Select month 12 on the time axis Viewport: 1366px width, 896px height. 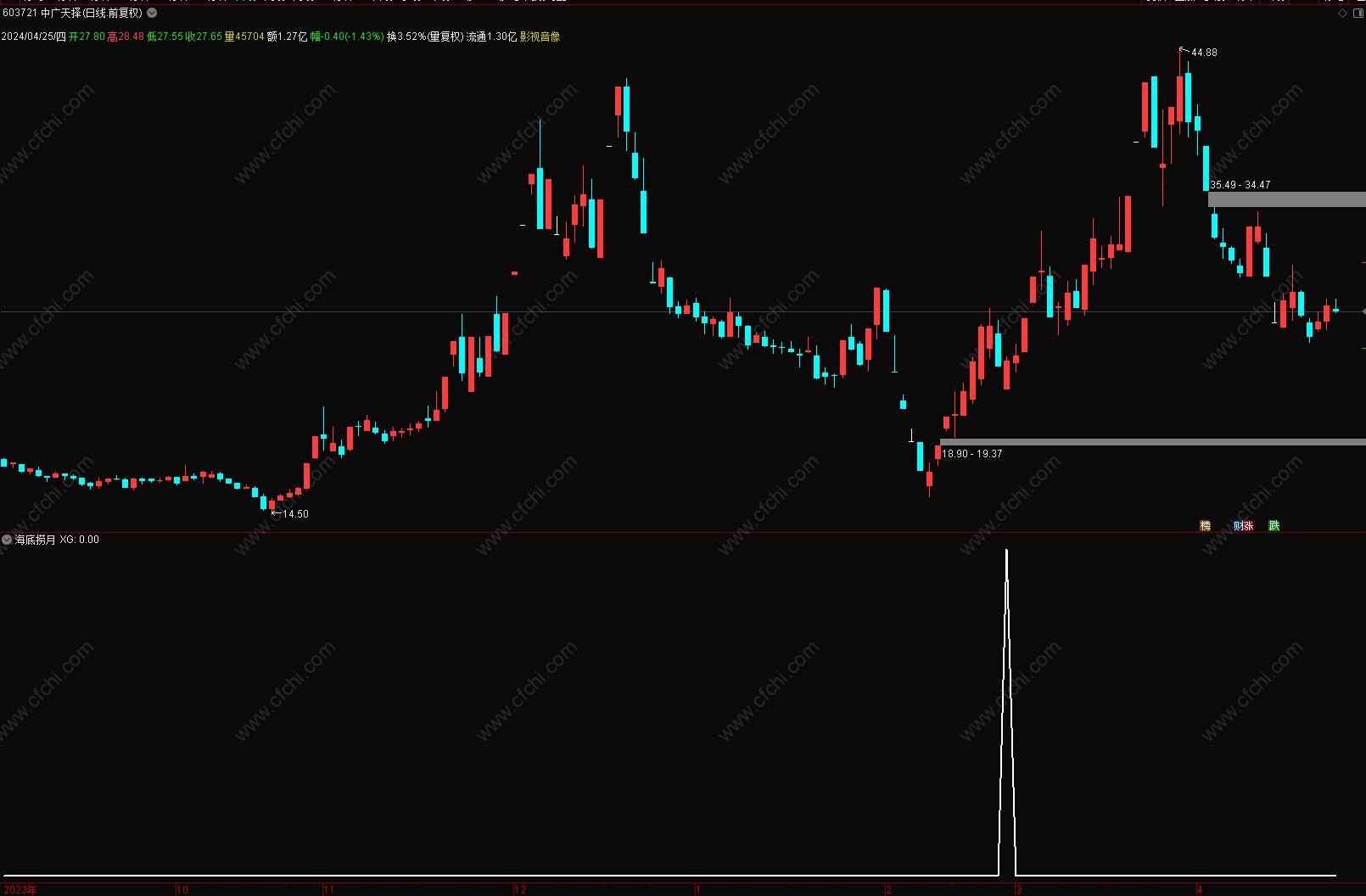click(x=520, y=890)
